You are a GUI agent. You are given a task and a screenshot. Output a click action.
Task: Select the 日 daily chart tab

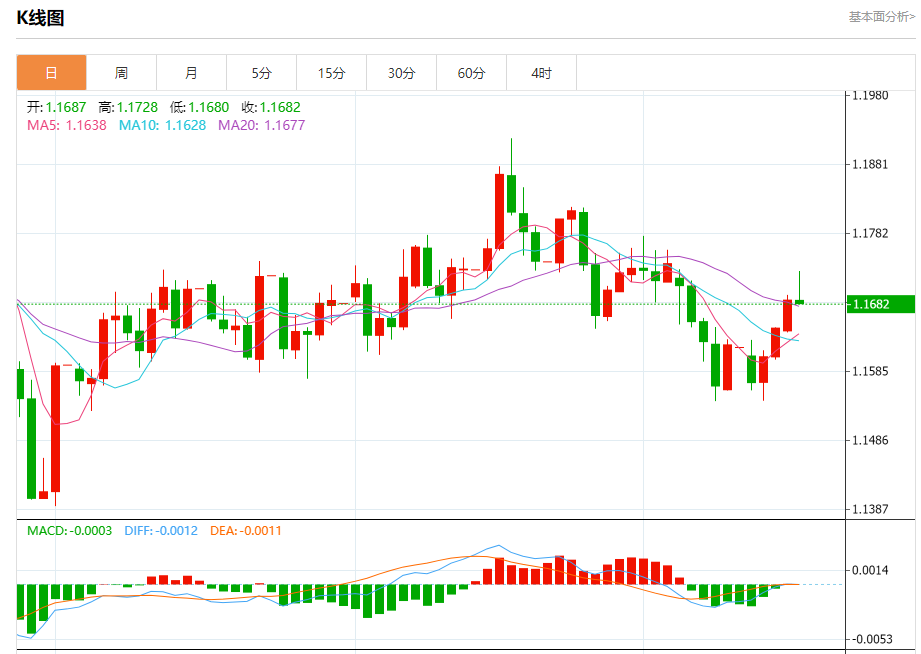(51, 73)
